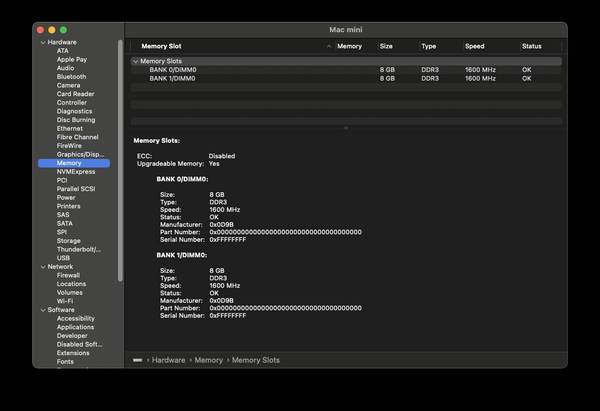Zoom the Mac mini window with the green button

pyautogui.click(x=64, y=30)
